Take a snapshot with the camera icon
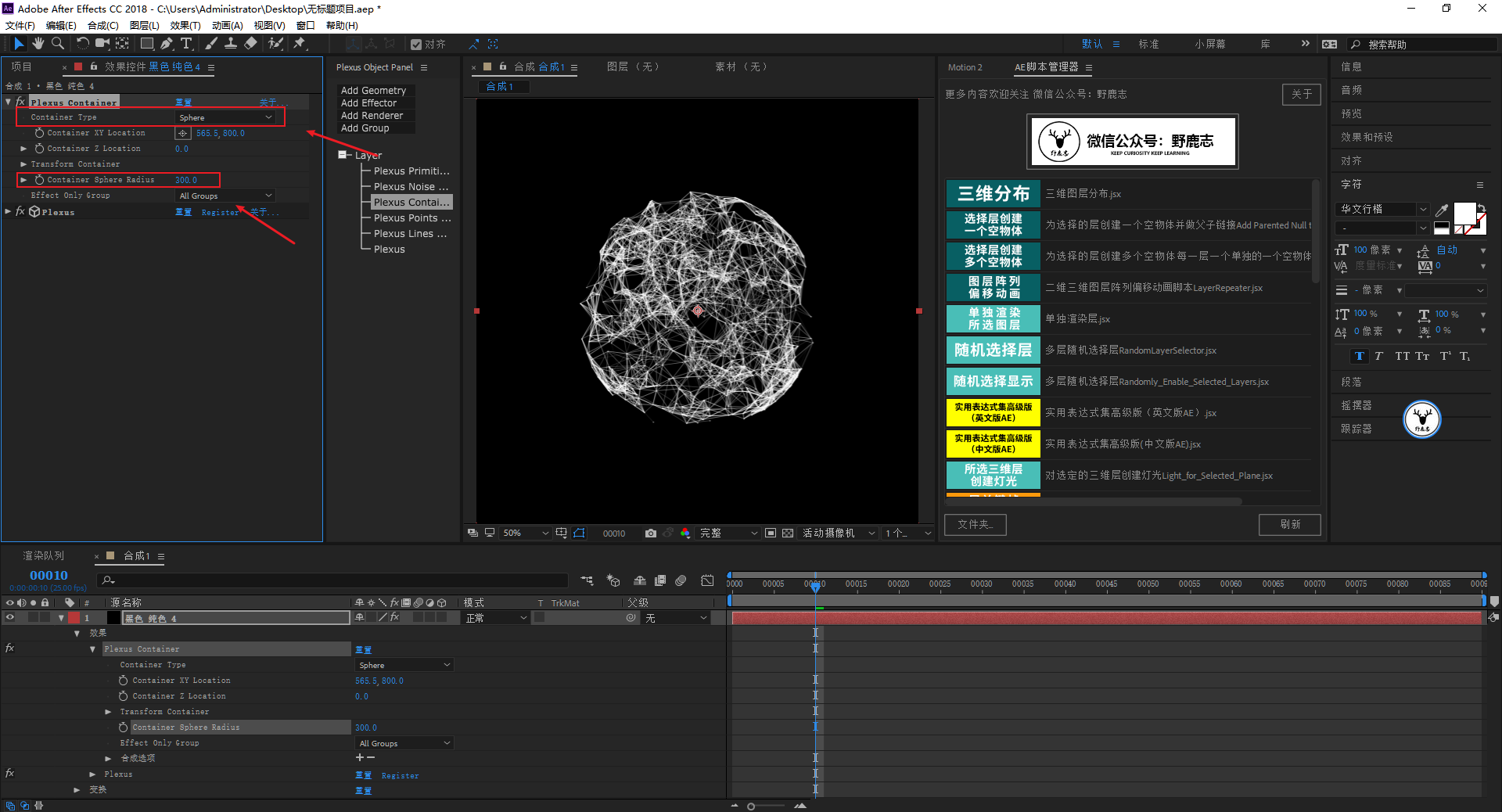 point(650,534)
